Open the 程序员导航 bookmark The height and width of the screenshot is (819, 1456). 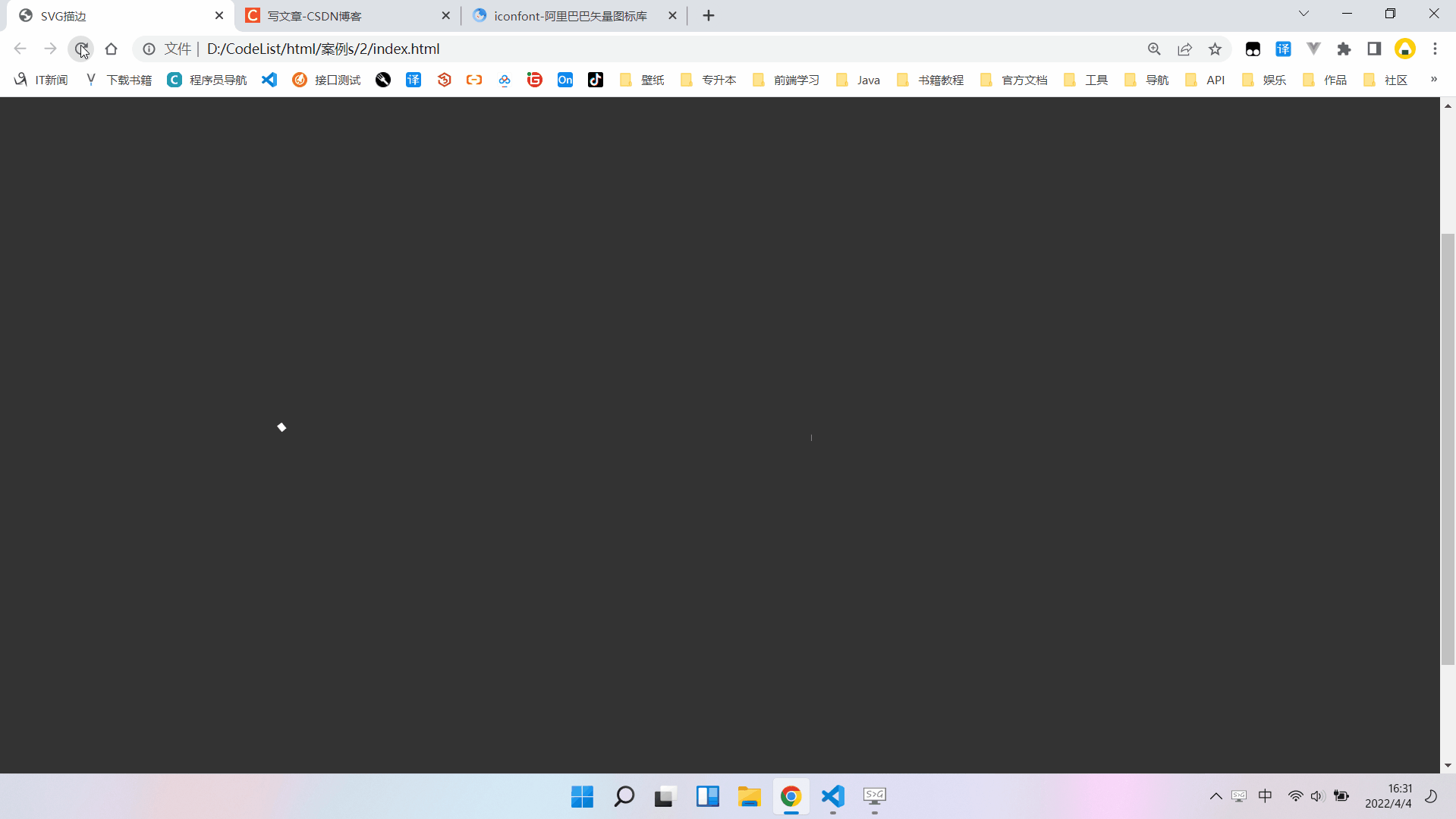click(x=207, y=80)
